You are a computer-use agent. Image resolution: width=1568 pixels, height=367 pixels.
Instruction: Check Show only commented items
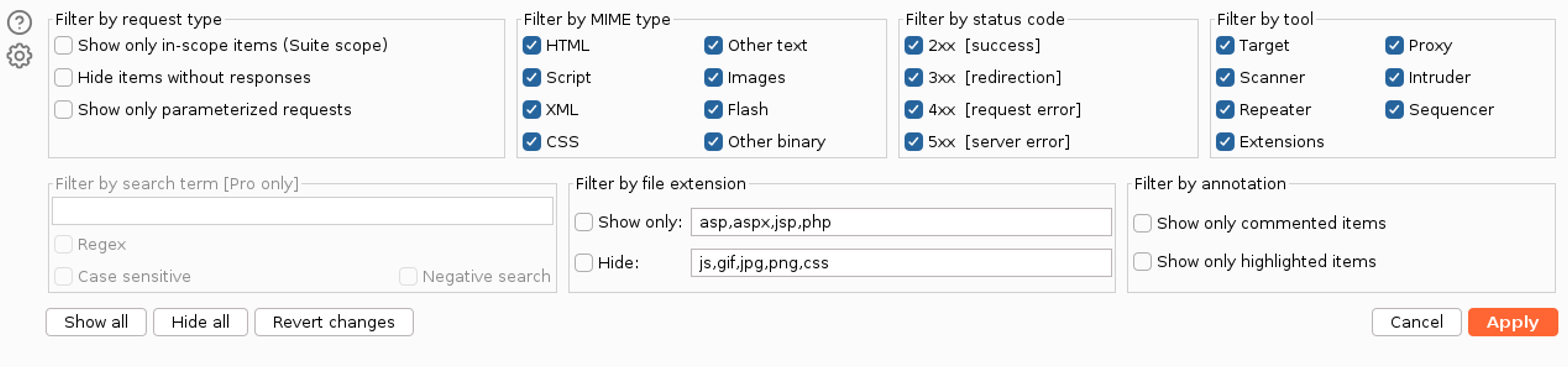tap(1142, 223)
